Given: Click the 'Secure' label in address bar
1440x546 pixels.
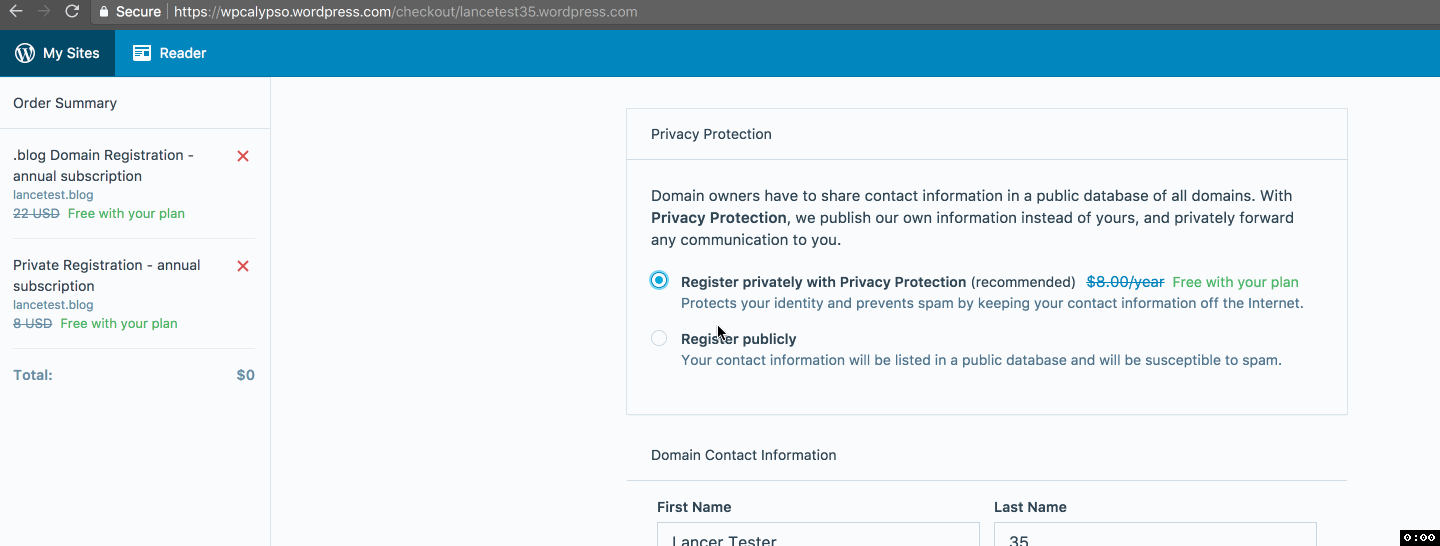Looking at the screenshot, I should coord(138,12).
